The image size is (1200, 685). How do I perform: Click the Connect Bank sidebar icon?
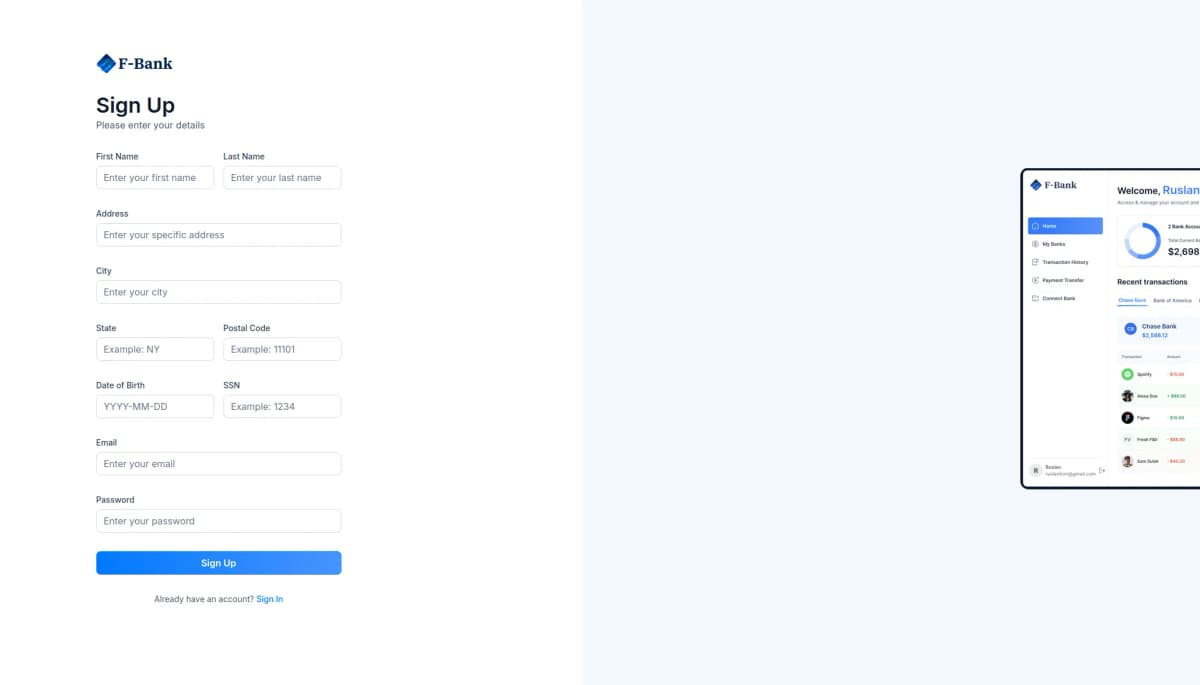pyautogui.click(x=1035, y=298)
